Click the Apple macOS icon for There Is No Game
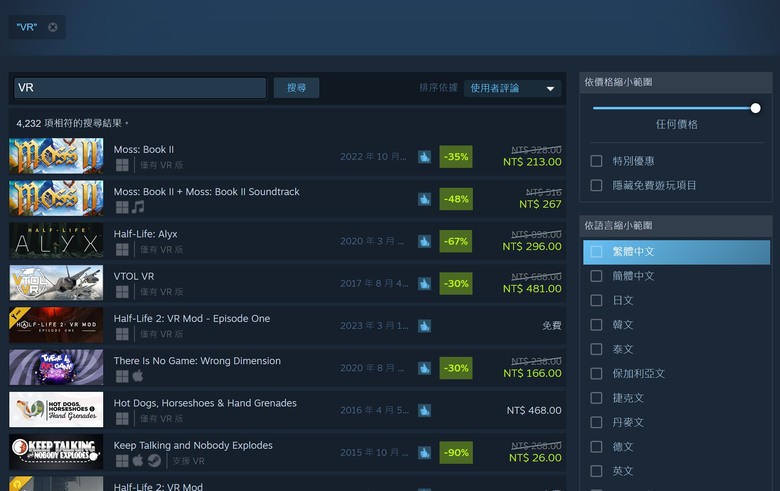This screenshot has height=491, width=780. tap(138, 376)
